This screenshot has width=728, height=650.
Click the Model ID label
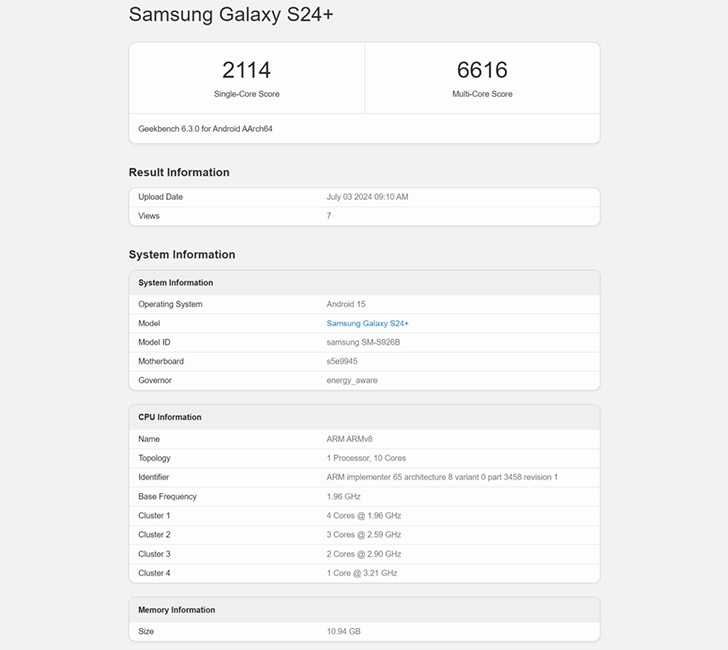154,342
